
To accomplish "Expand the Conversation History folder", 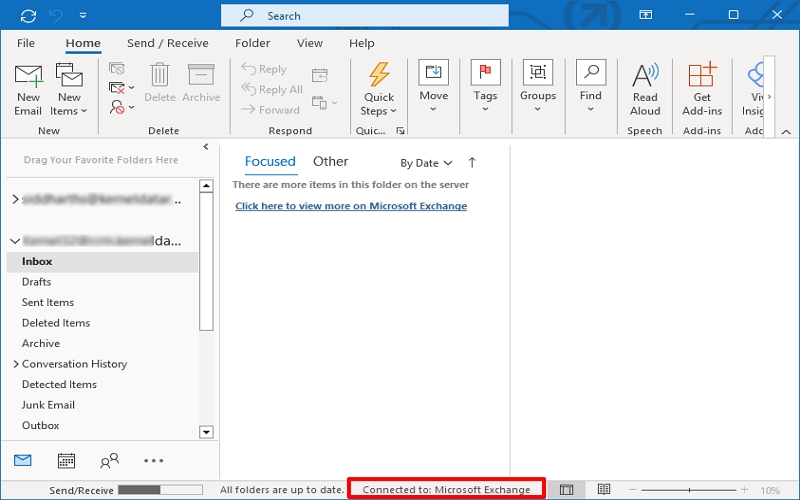I will [x=15, y=364].
